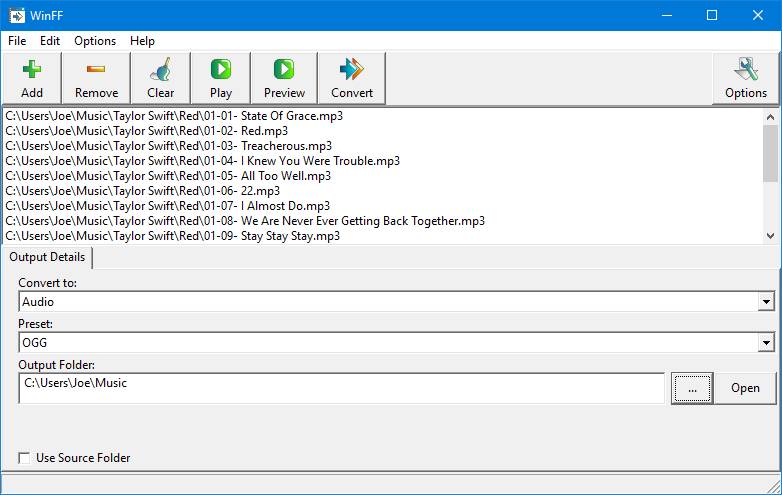Minimize the WinFF window
The width and height of the screenshot is (782, 495).
[x=666, y=15]
